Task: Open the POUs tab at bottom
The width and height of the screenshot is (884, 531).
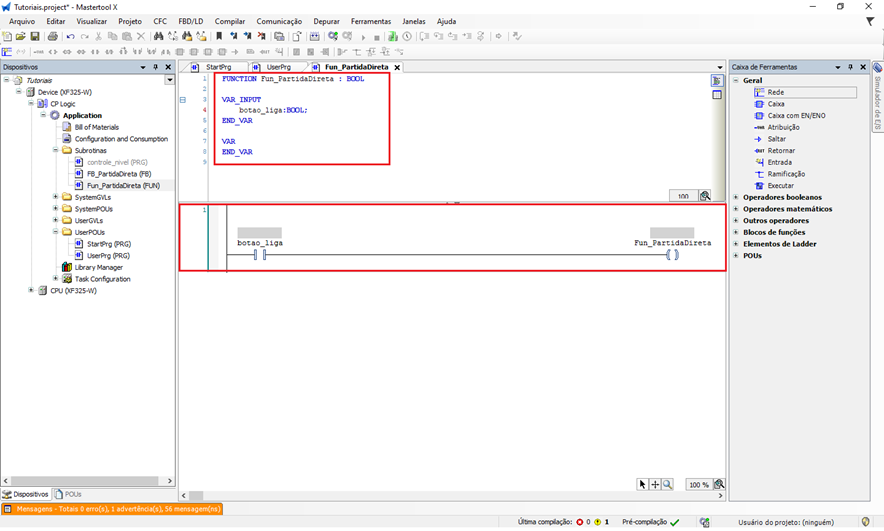Action: point(68,494)
